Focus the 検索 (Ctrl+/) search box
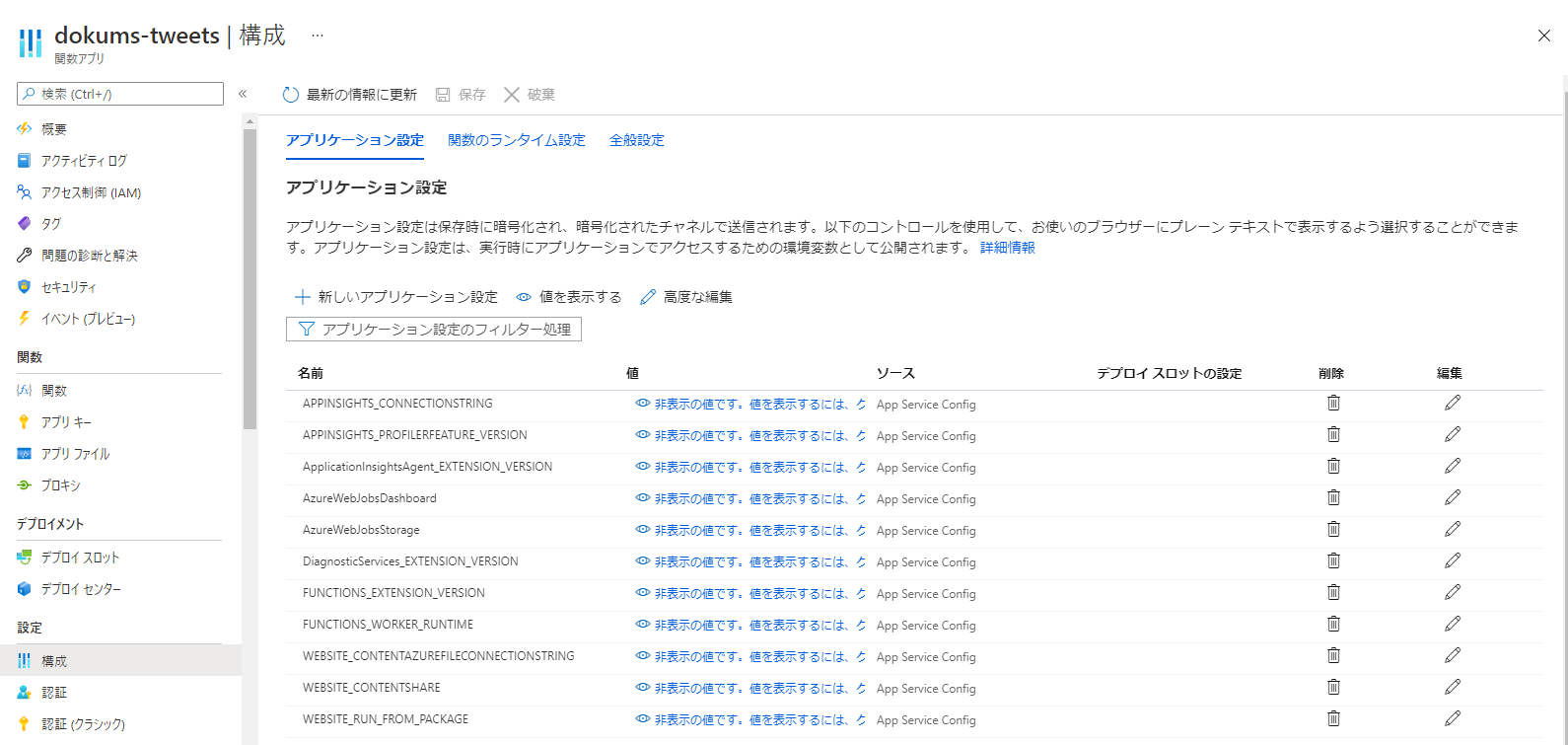This screenshot has width=1568, height=745. [120, 94]
